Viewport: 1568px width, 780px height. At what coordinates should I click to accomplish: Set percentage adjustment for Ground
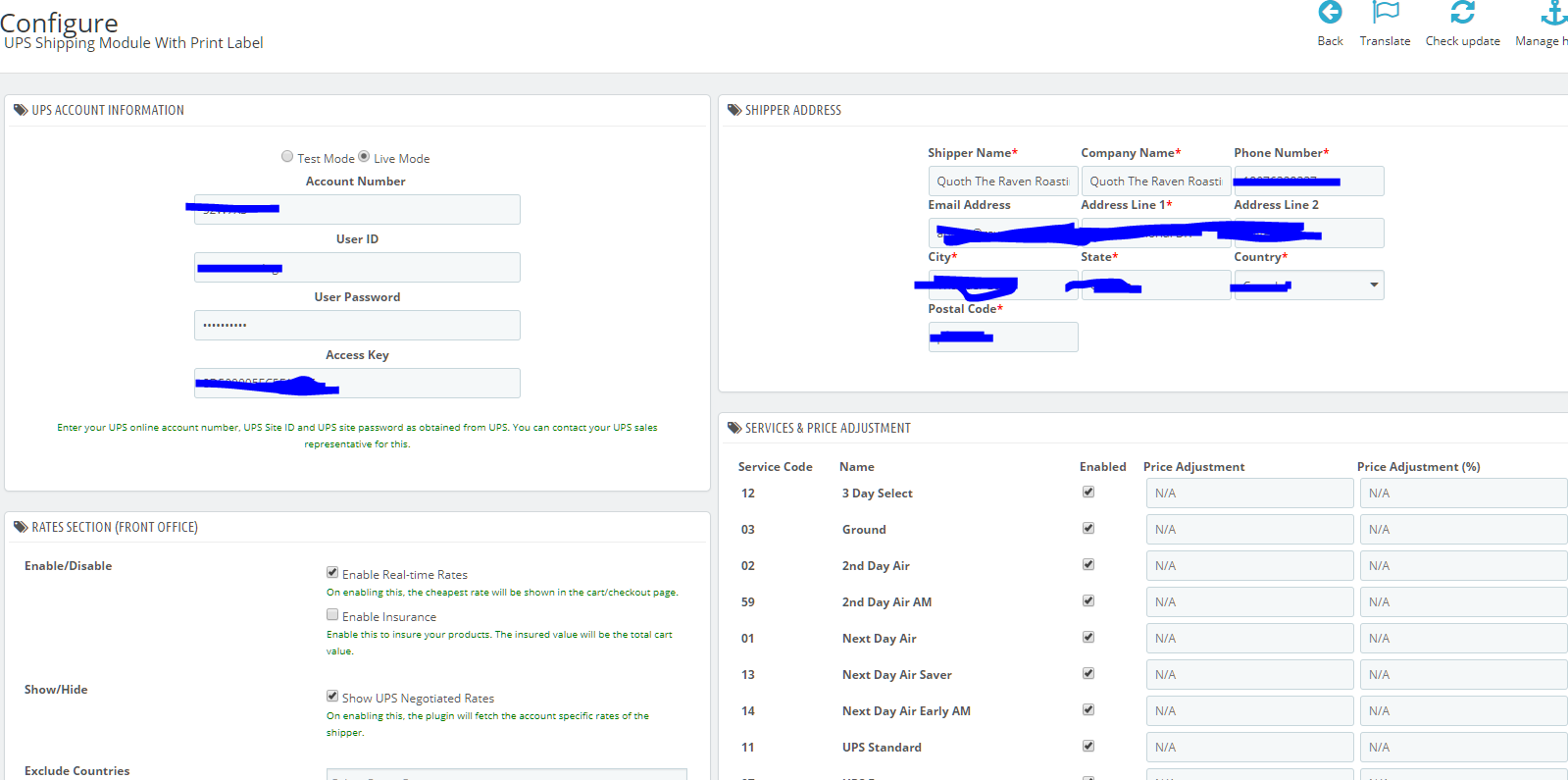1464,530
